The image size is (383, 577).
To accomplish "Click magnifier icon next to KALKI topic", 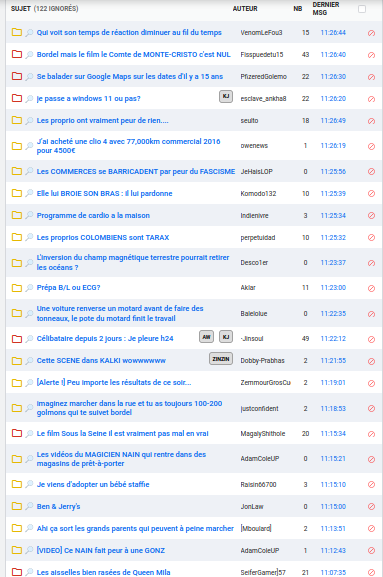I will (29, 361).
